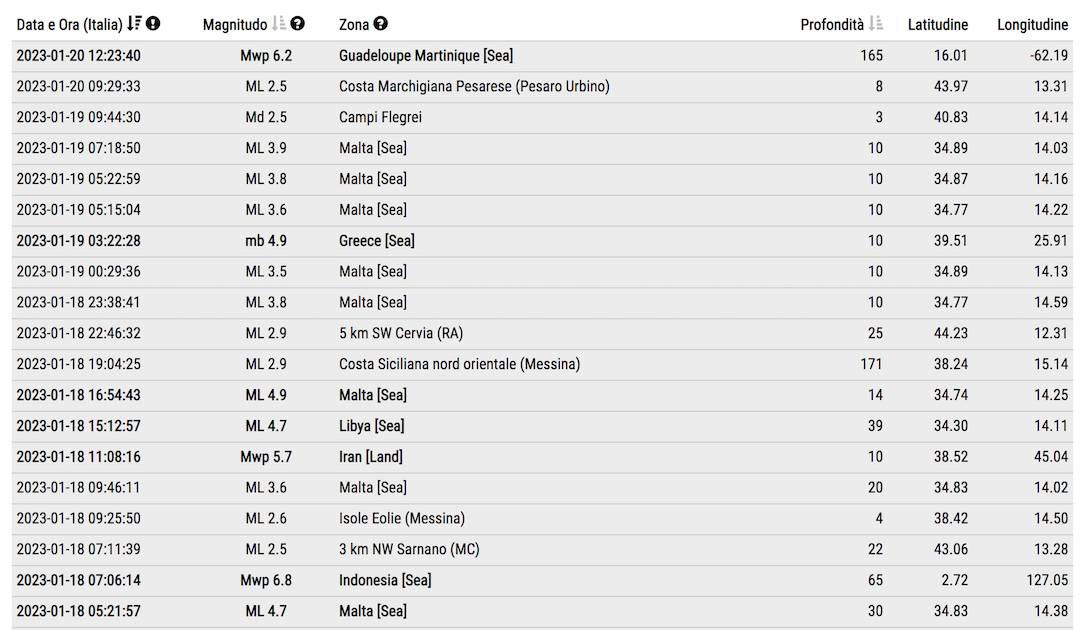Screen dimensions: 1087x630
Task: Select the Greece [Sea] mb 4.9 row
Action: 542,241
